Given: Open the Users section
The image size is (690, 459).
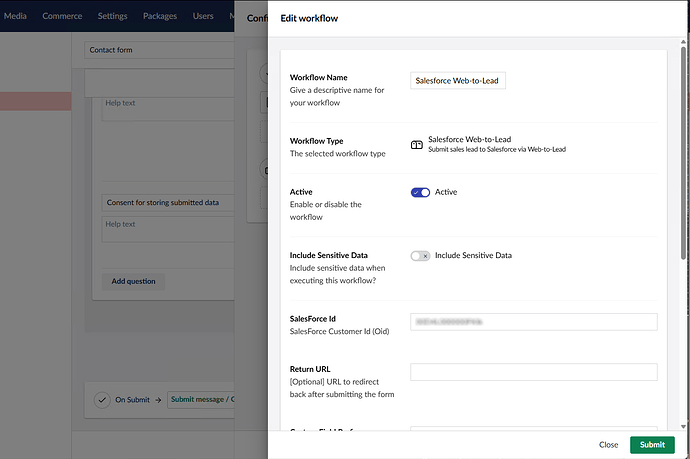Looking at the screenshot, I should pyautogui.click(x=203, y=16).
